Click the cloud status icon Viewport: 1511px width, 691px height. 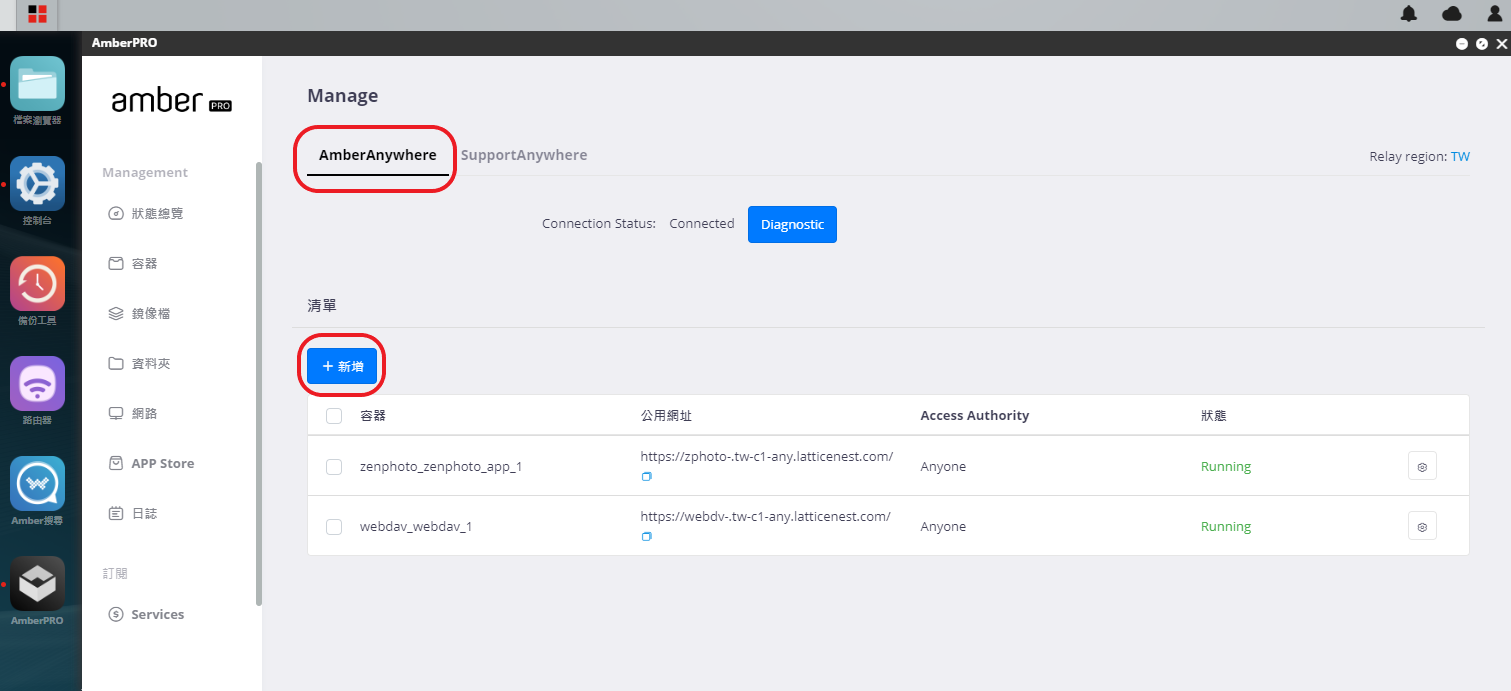click(x=1452, y=14)
